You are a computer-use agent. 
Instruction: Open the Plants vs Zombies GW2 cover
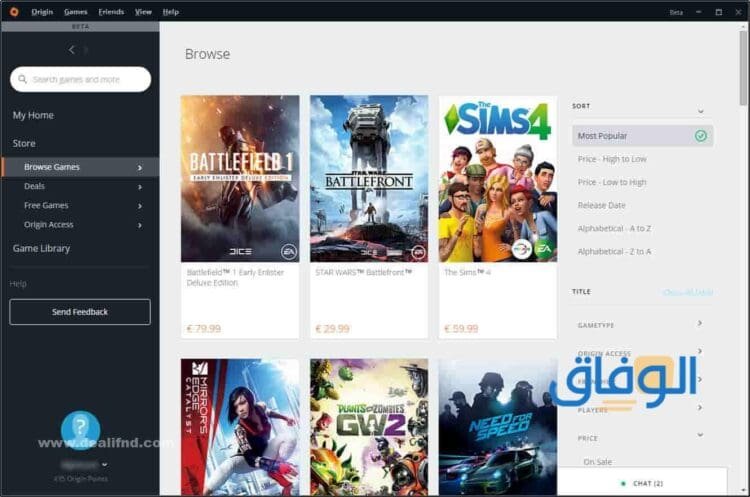pyautogui.click(x=369, y=427)
